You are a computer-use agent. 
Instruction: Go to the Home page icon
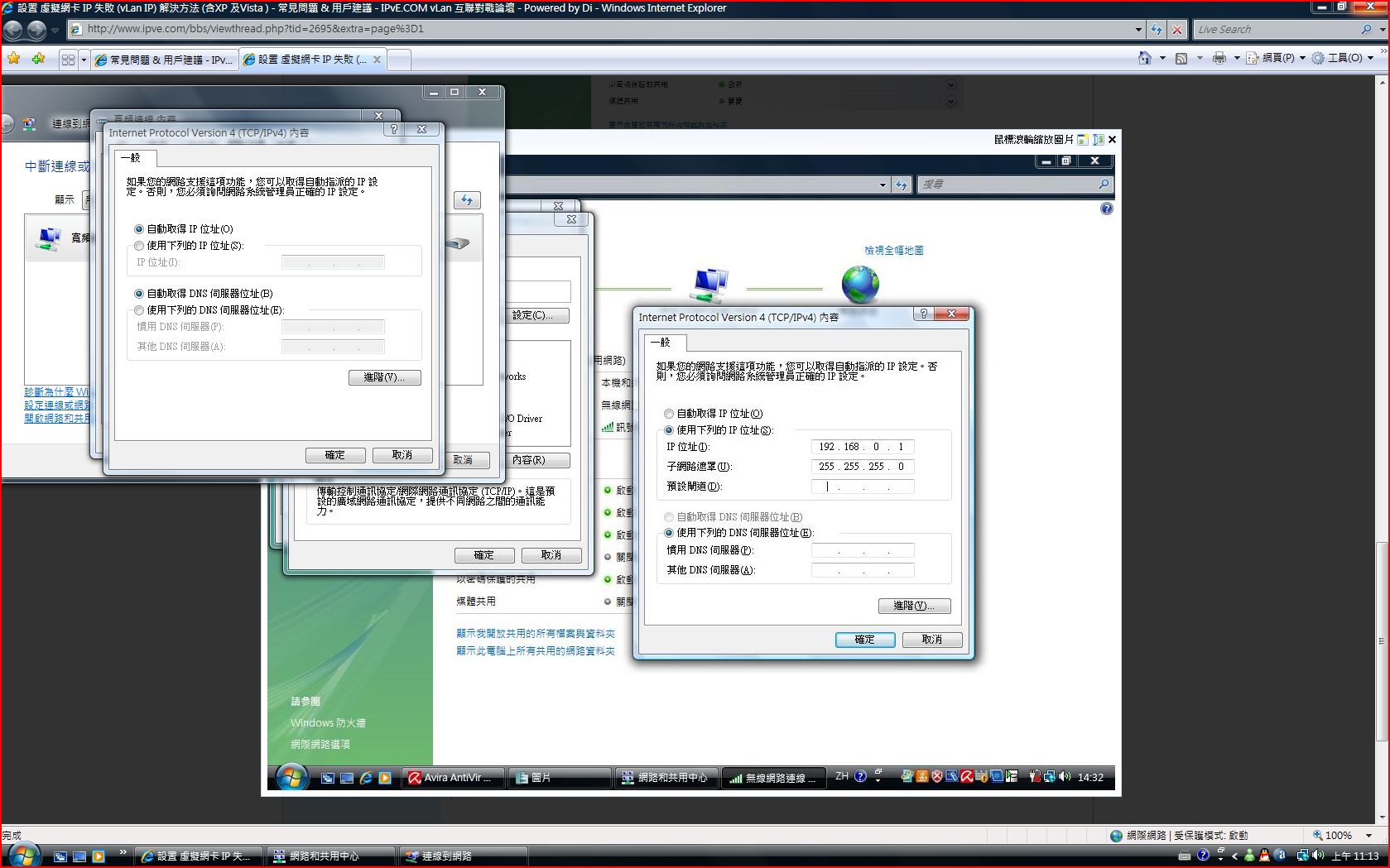[1144, 58]
